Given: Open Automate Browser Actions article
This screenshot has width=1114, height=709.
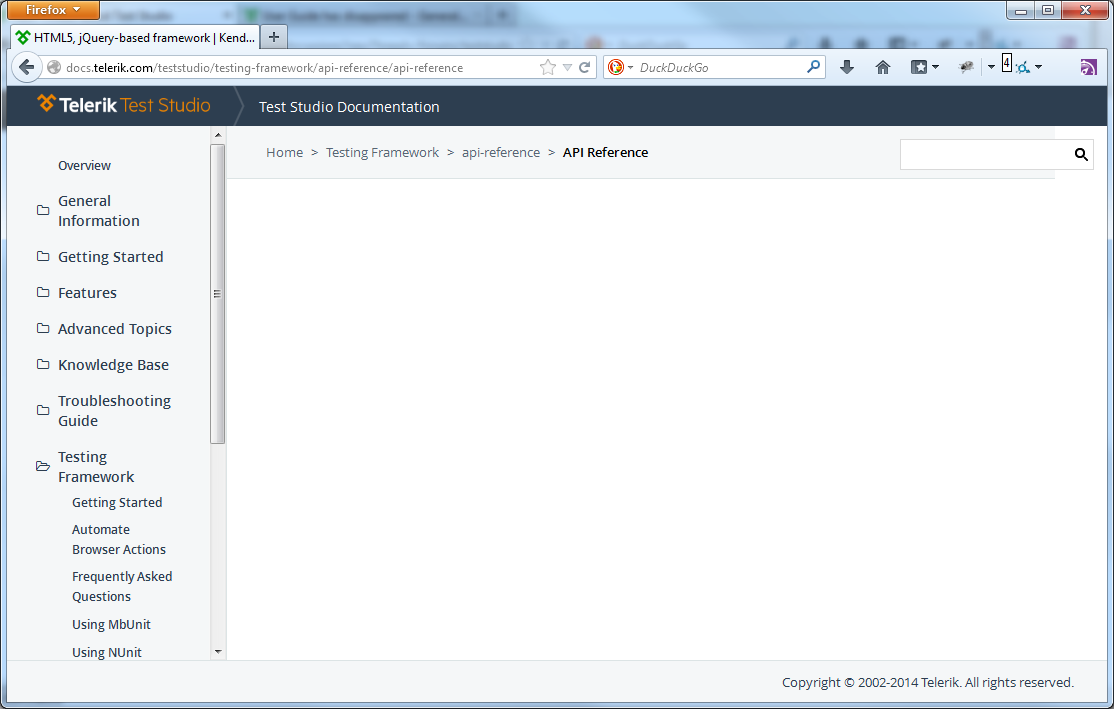Looking at the screenshot, I should click(119, 539).
